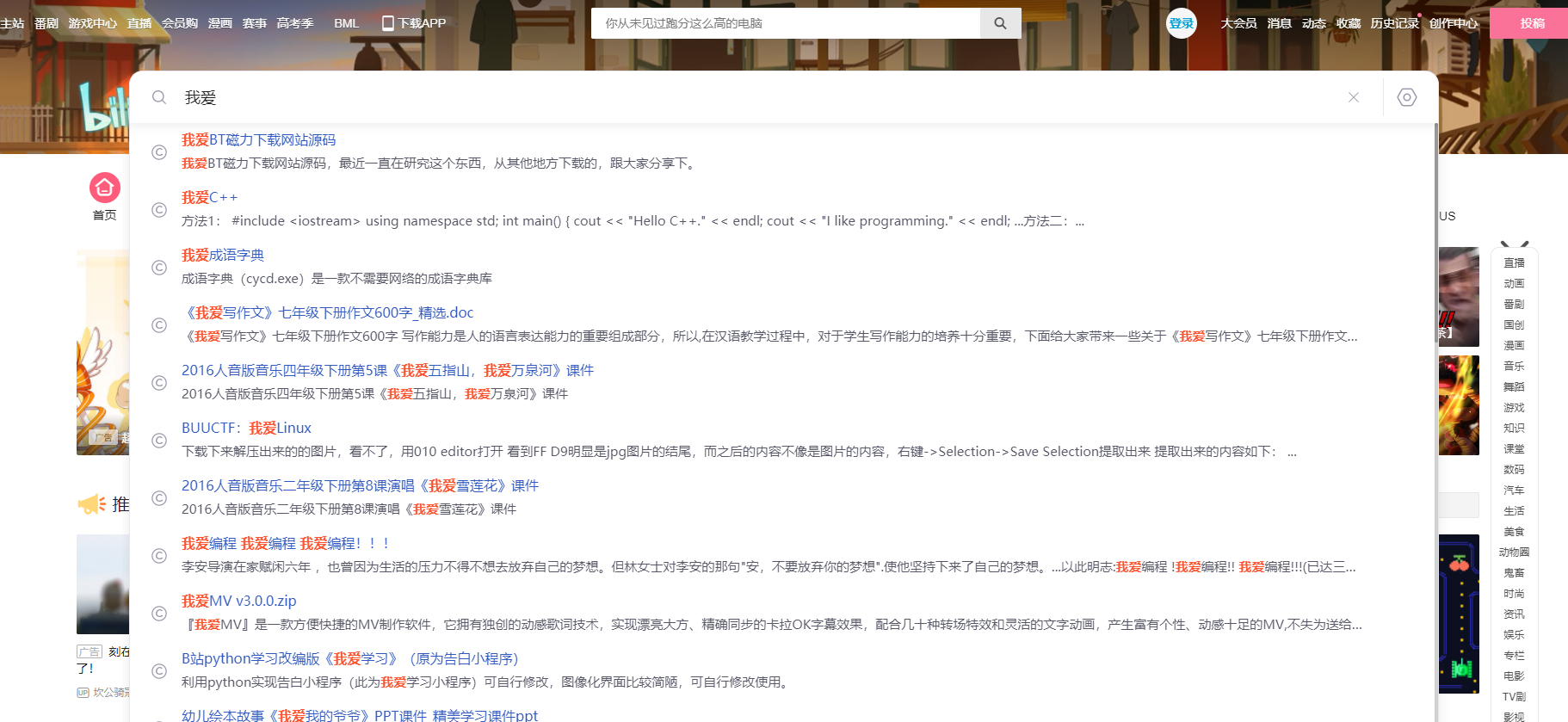
Task: Open 赛事 in top navigation
Action: [x=255, y=23]
